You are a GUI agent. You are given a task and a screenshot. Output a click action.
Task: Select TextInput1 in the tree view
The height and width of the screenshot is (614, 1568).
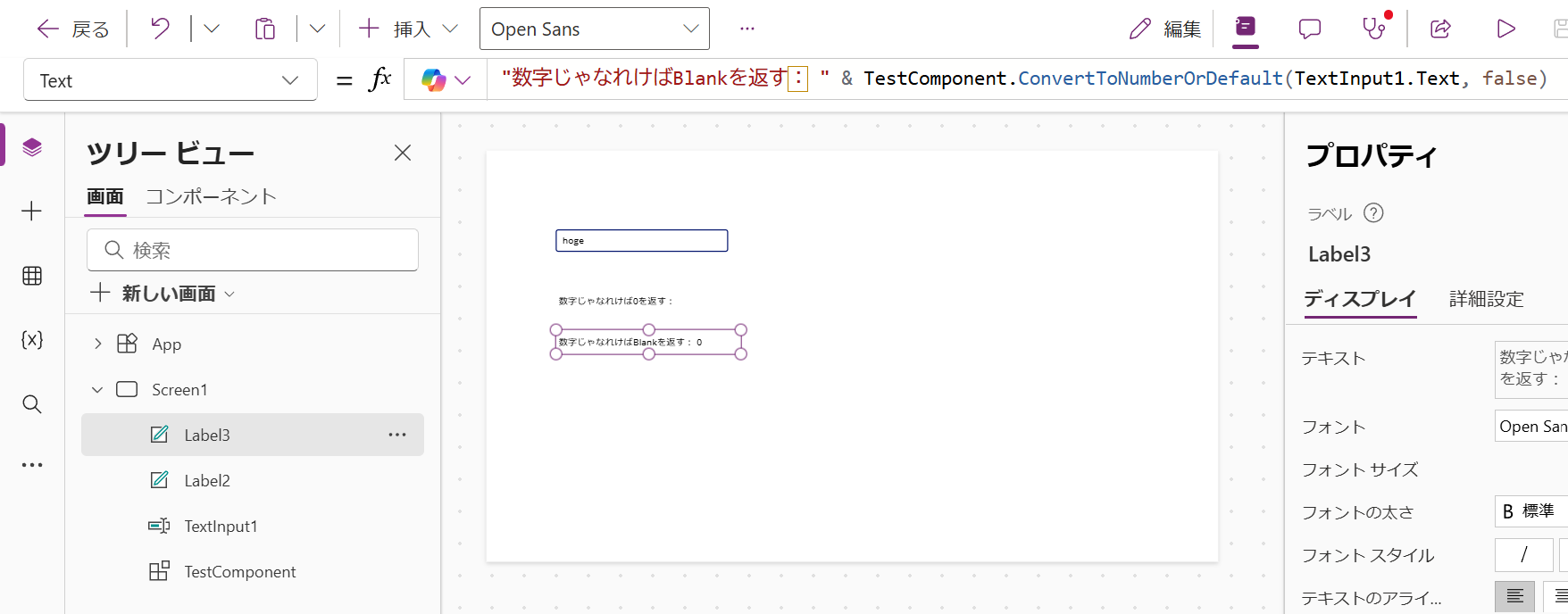click(220, 526)
